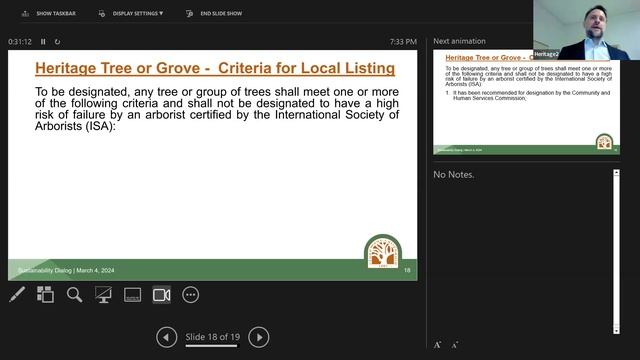This screenshot has height=360, width=640.
Task: Pause the presentation timer
Action: (43, 42)
